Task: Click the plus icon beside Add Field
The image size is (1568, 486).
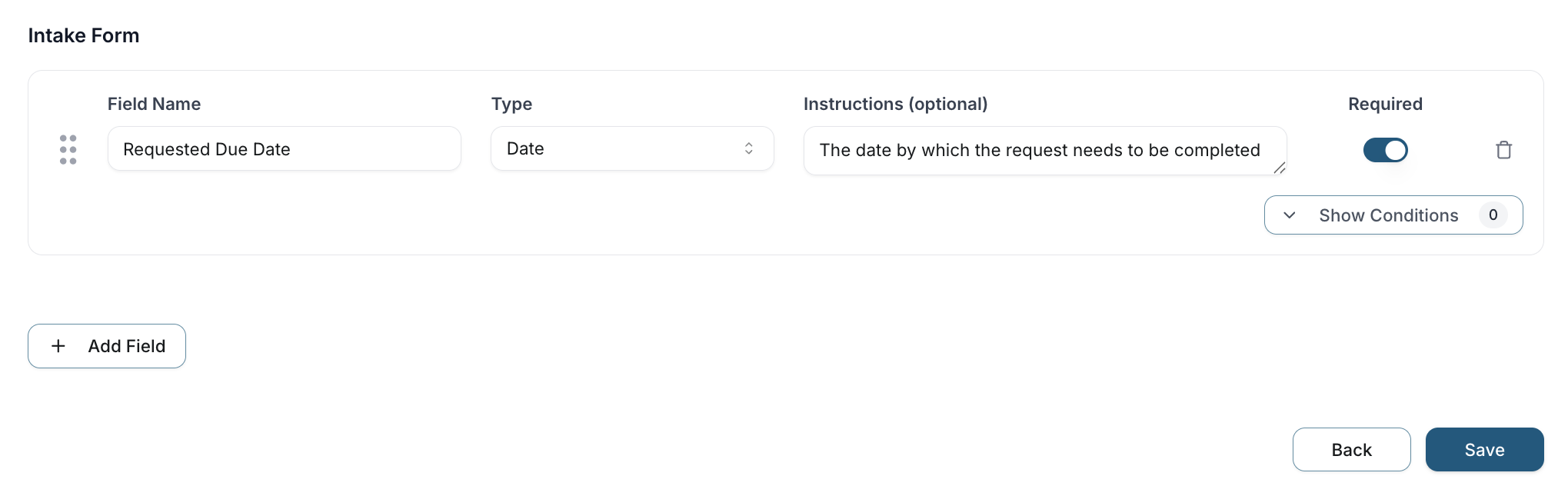Action: (x=58, y=346)
